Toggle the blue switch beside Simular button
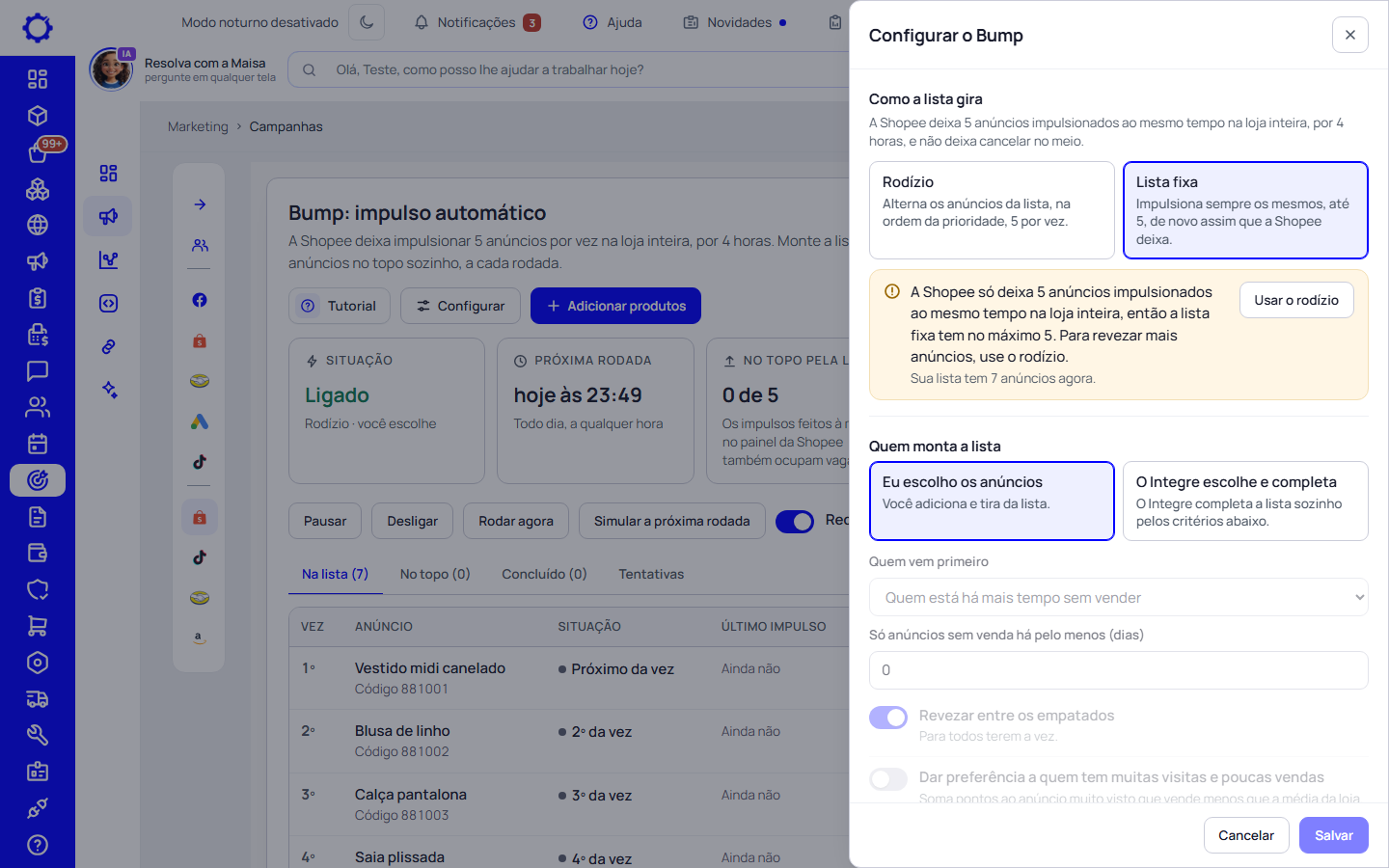1389x868 pixels. [795, 521]
